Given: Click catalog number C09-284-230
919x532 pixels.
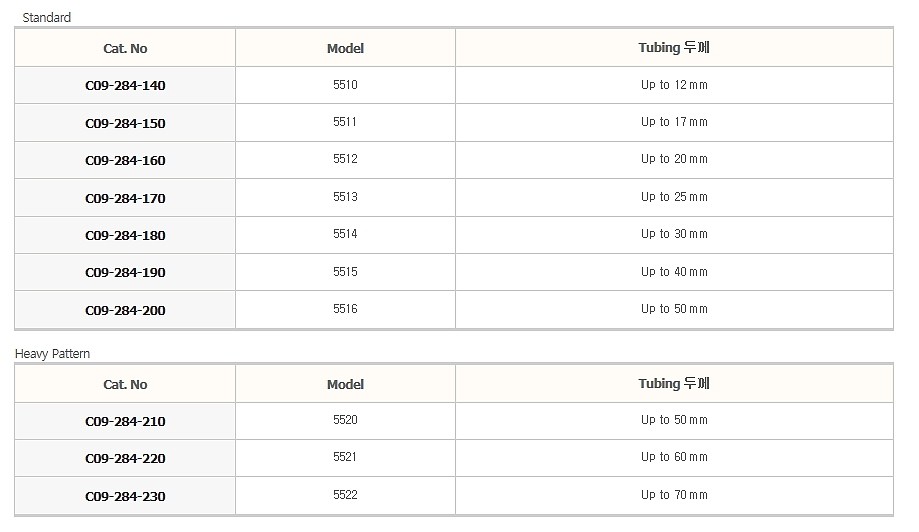Looking at the screenshot, I should coord(125,496).
